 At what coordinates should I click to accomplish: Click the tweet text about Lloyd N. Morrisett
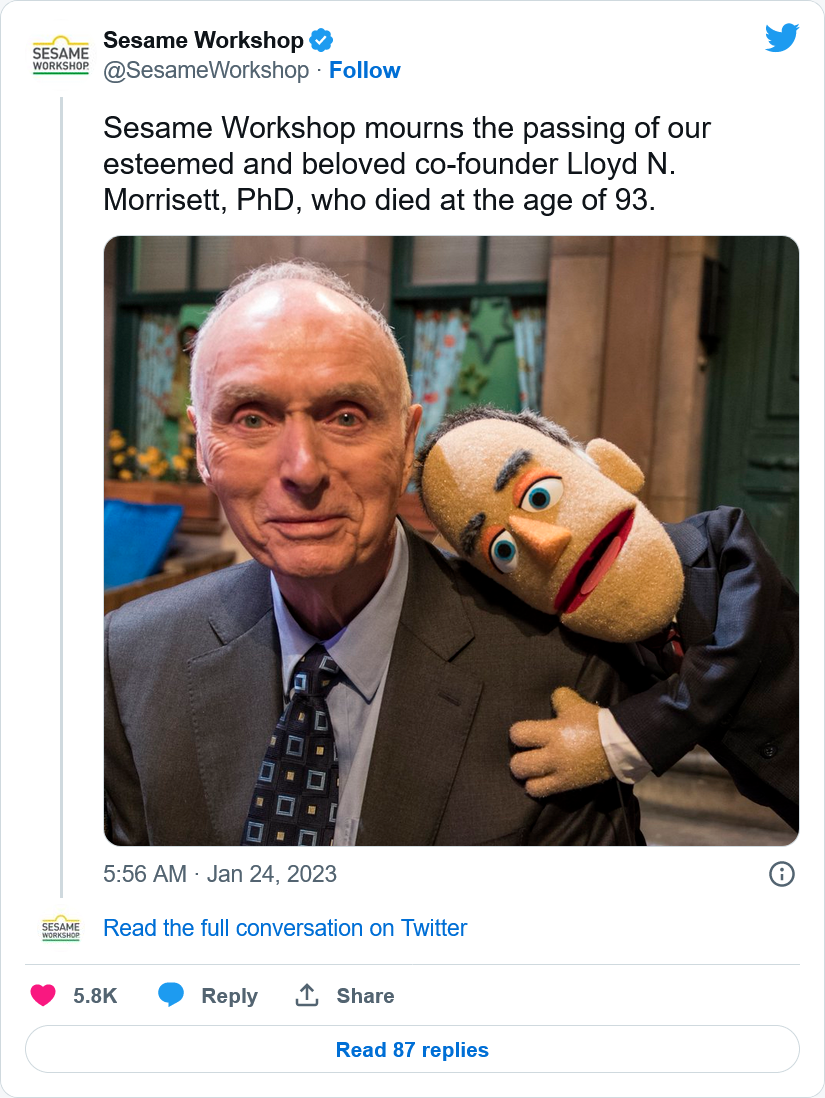coord(407,164)
